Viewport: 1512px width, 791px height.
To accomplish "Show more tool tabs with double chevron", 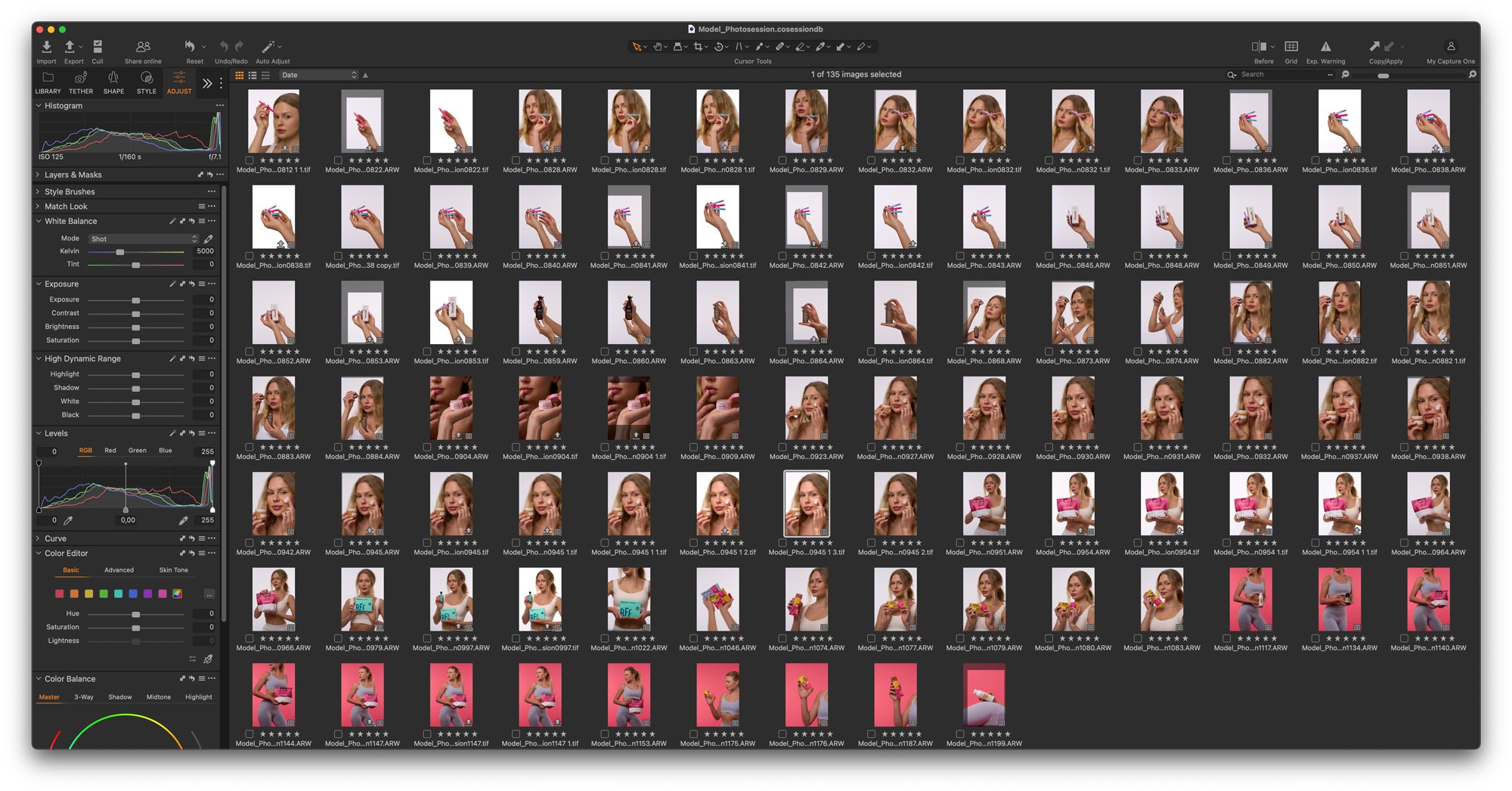I will tap(207, 83).
